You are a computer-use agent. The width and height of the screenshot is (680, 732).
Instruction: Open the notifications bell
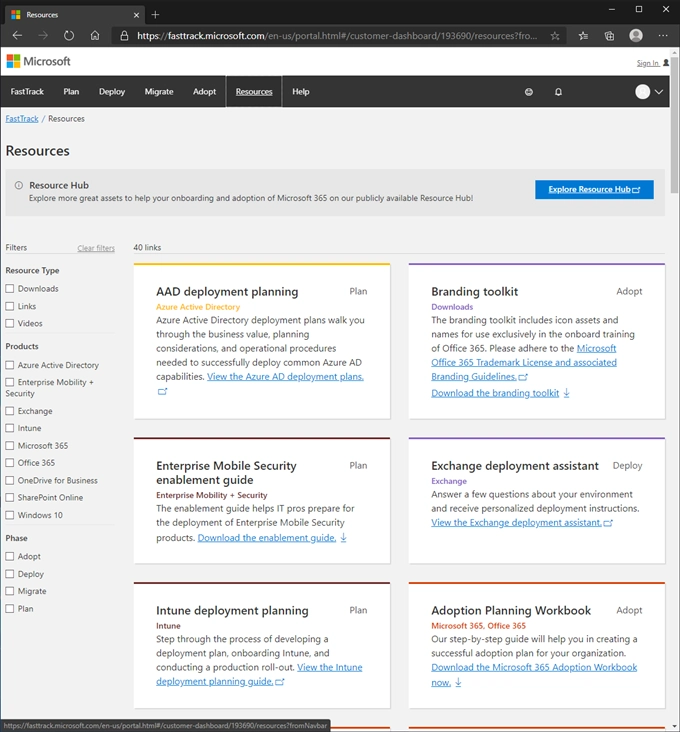click(x=558, y=92)
